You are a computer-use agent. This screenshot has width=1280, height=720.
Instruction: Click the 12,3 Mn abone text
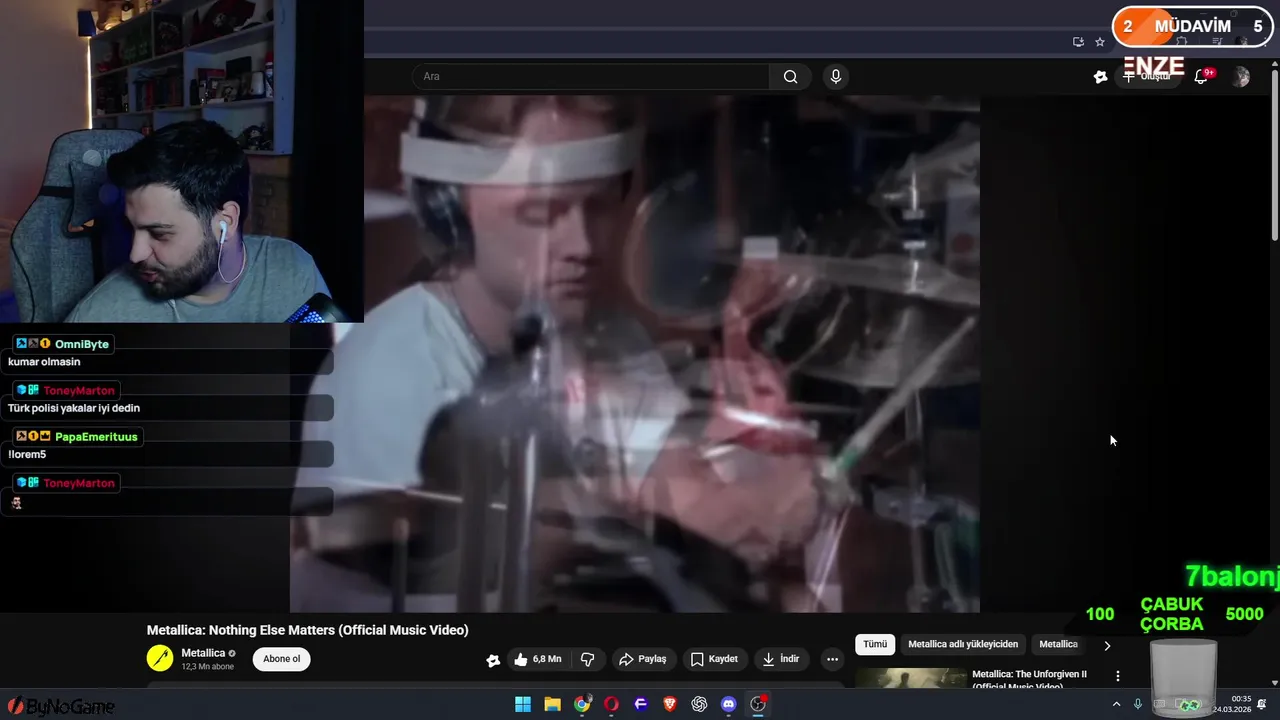point(207,667)
